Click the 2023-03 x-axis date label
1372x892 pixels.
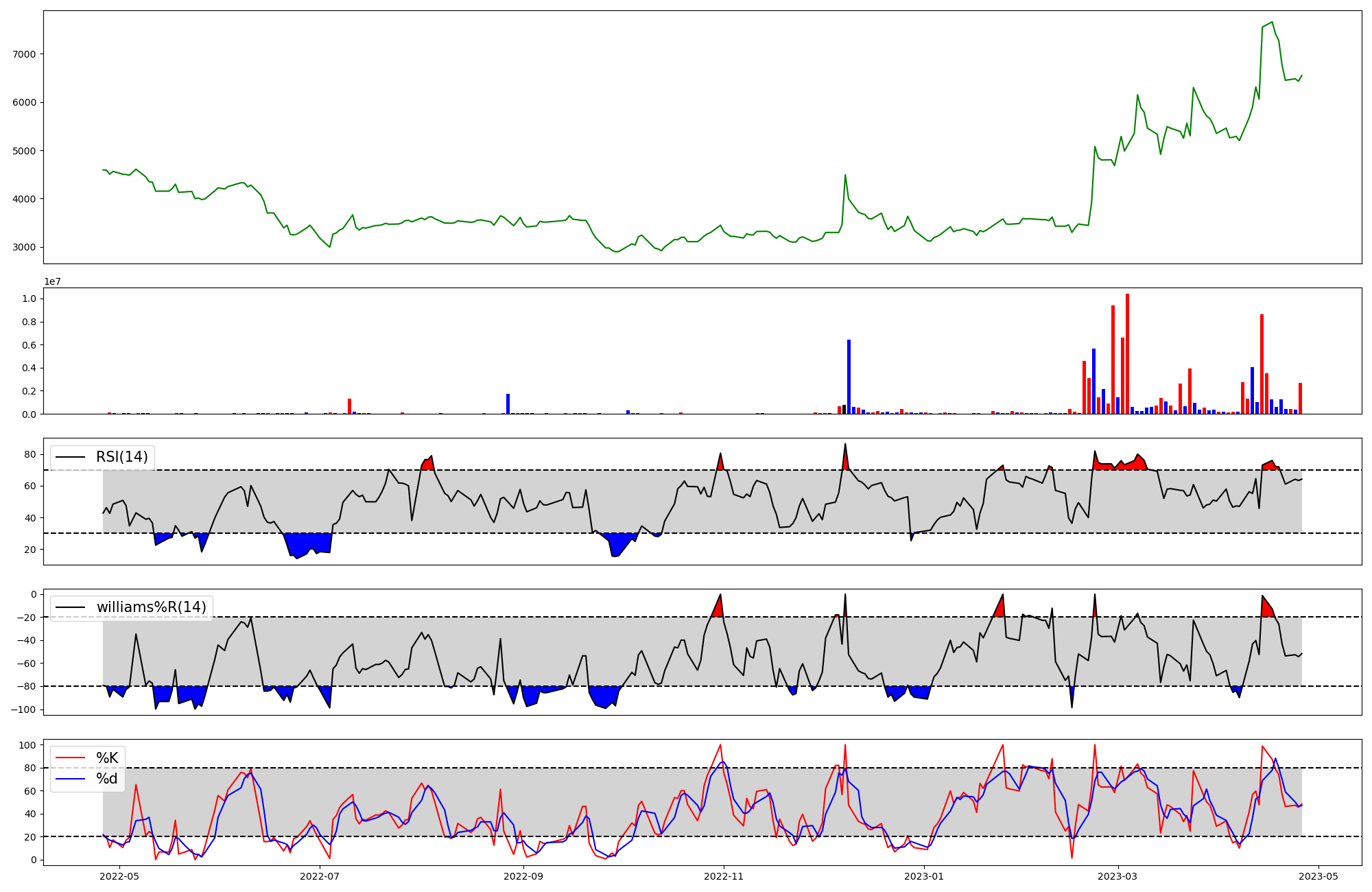[x=1118, y=876]
